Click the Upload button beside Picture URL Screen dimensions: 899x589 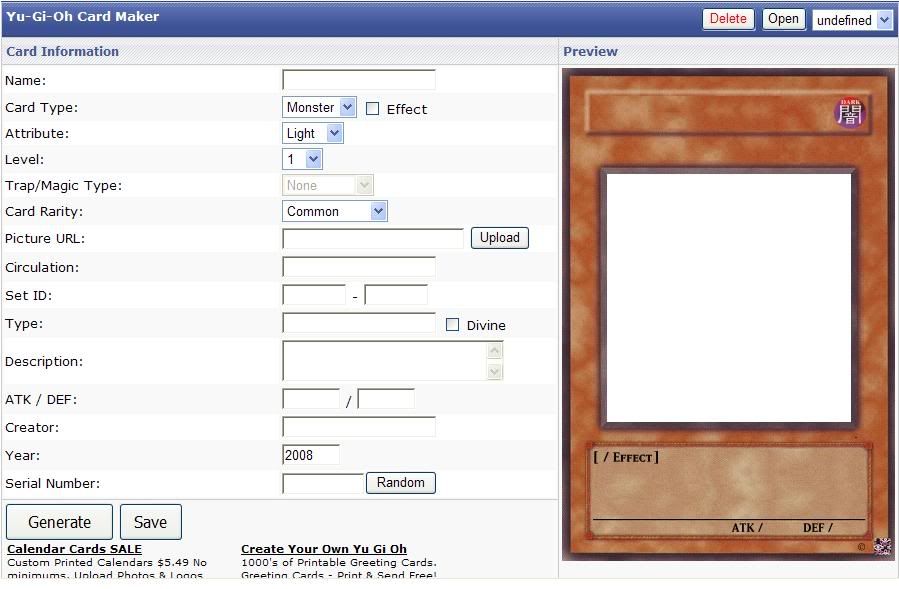(x=499, y=238)
